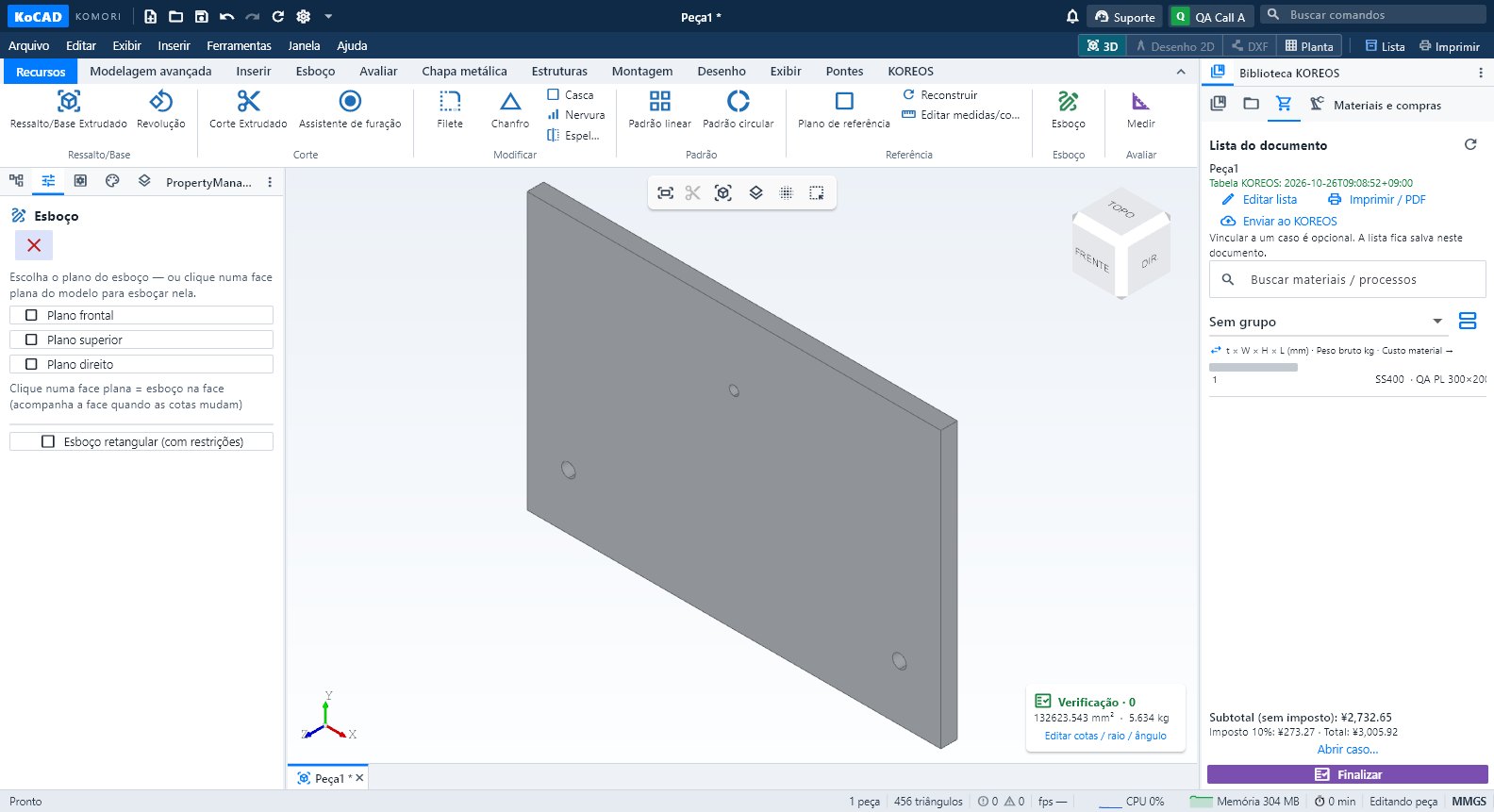Click the Buscar materiais / processos field
Screen dimensions: 1494x812
pos(1348,279)
